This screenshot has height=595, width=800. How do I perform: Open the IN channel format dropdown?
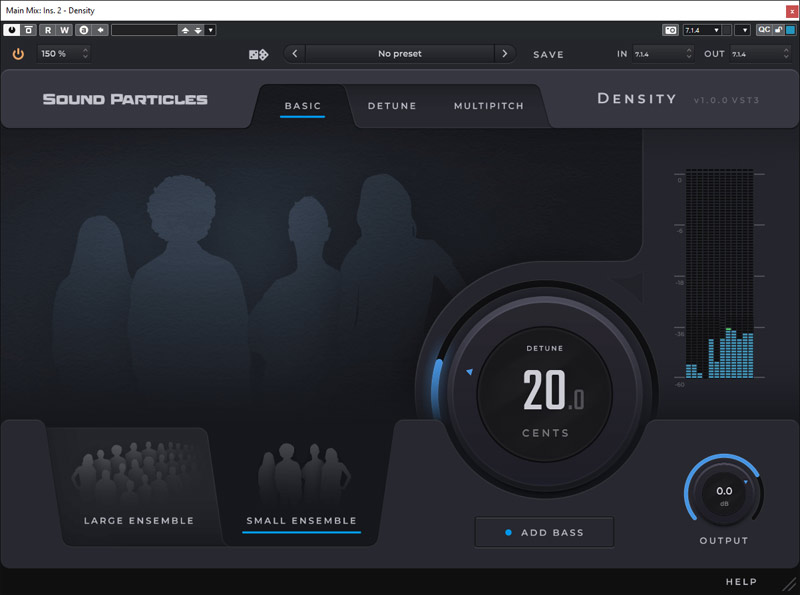point(660,54)
